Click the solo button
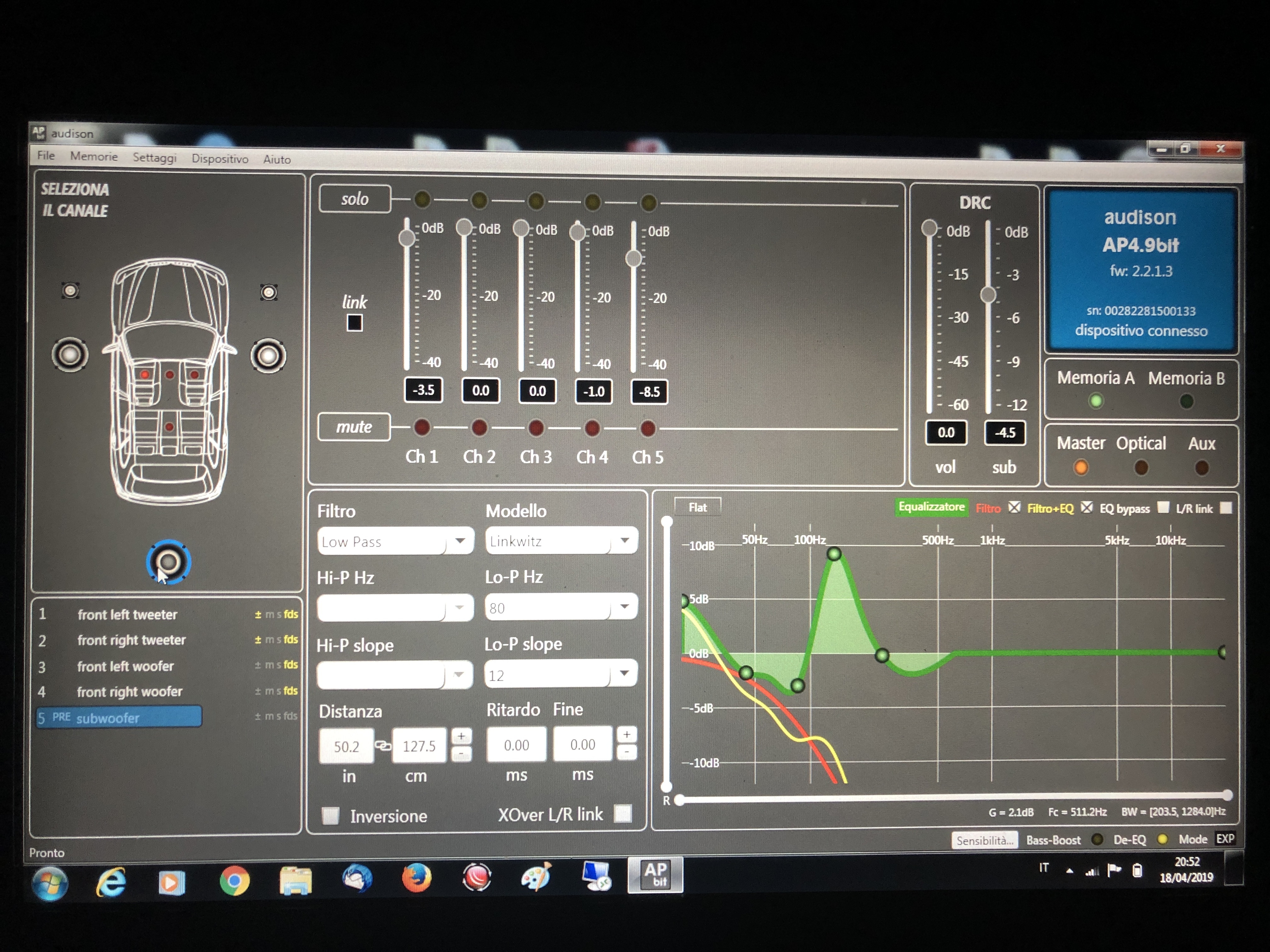 [x=355, y=199]
